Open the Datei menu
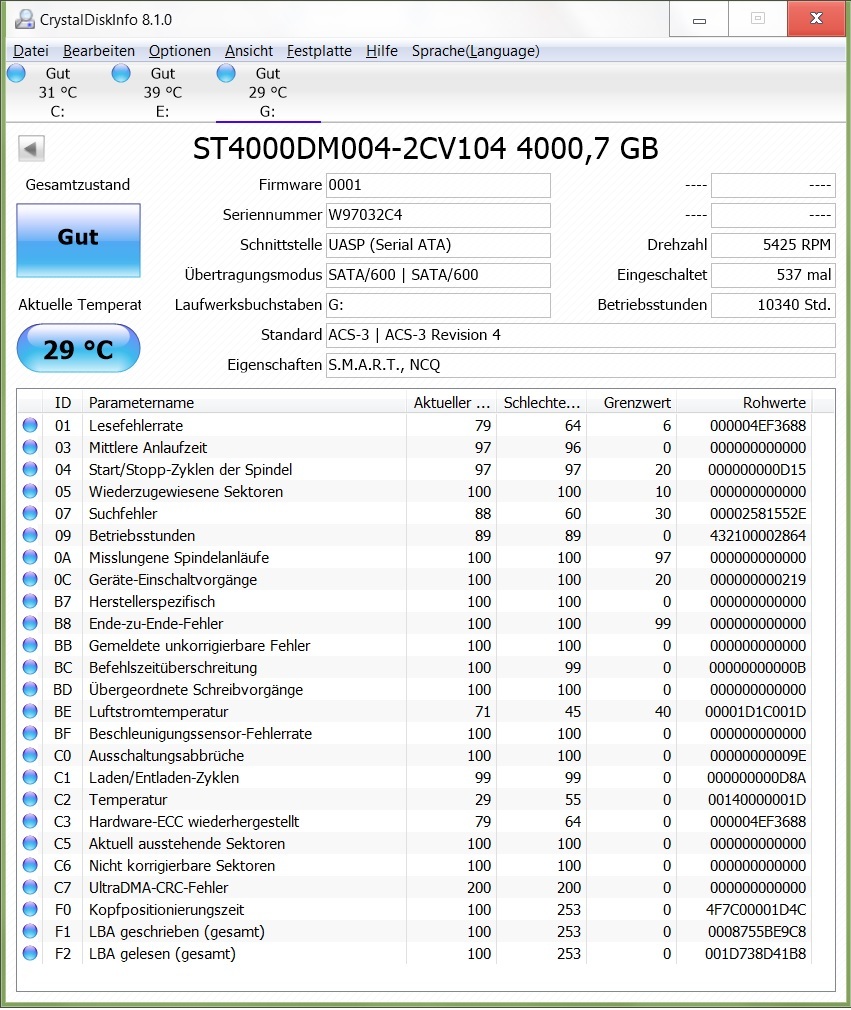Screen dimensions: 851x1010 31,51
